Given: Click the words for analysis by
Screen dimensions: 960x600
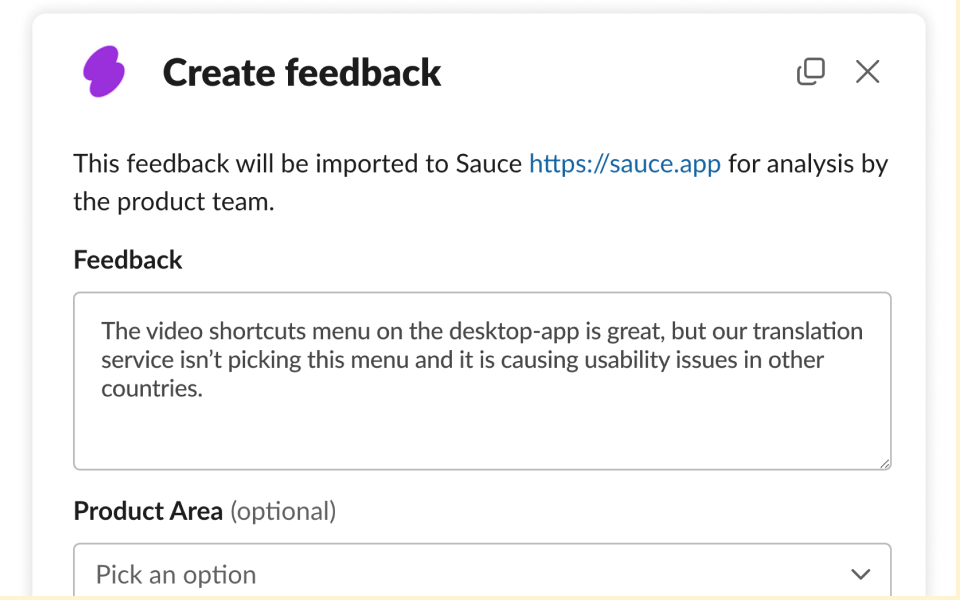Looking at the screenshot, I should point(807,164).
